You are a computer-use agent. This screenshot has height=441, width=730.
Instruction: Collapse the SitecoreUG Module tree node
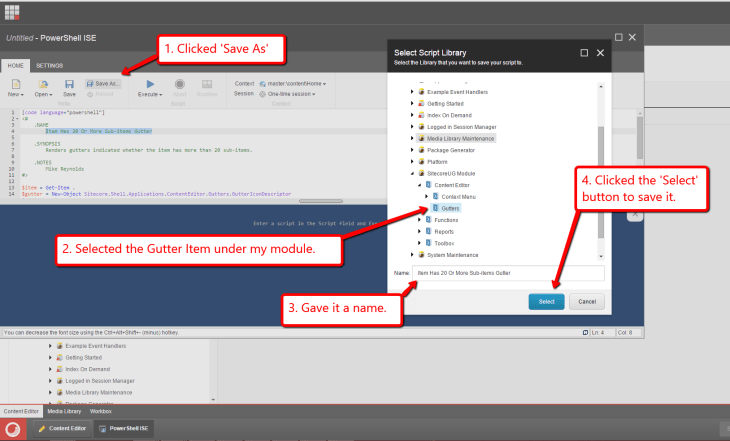point(412,173)
